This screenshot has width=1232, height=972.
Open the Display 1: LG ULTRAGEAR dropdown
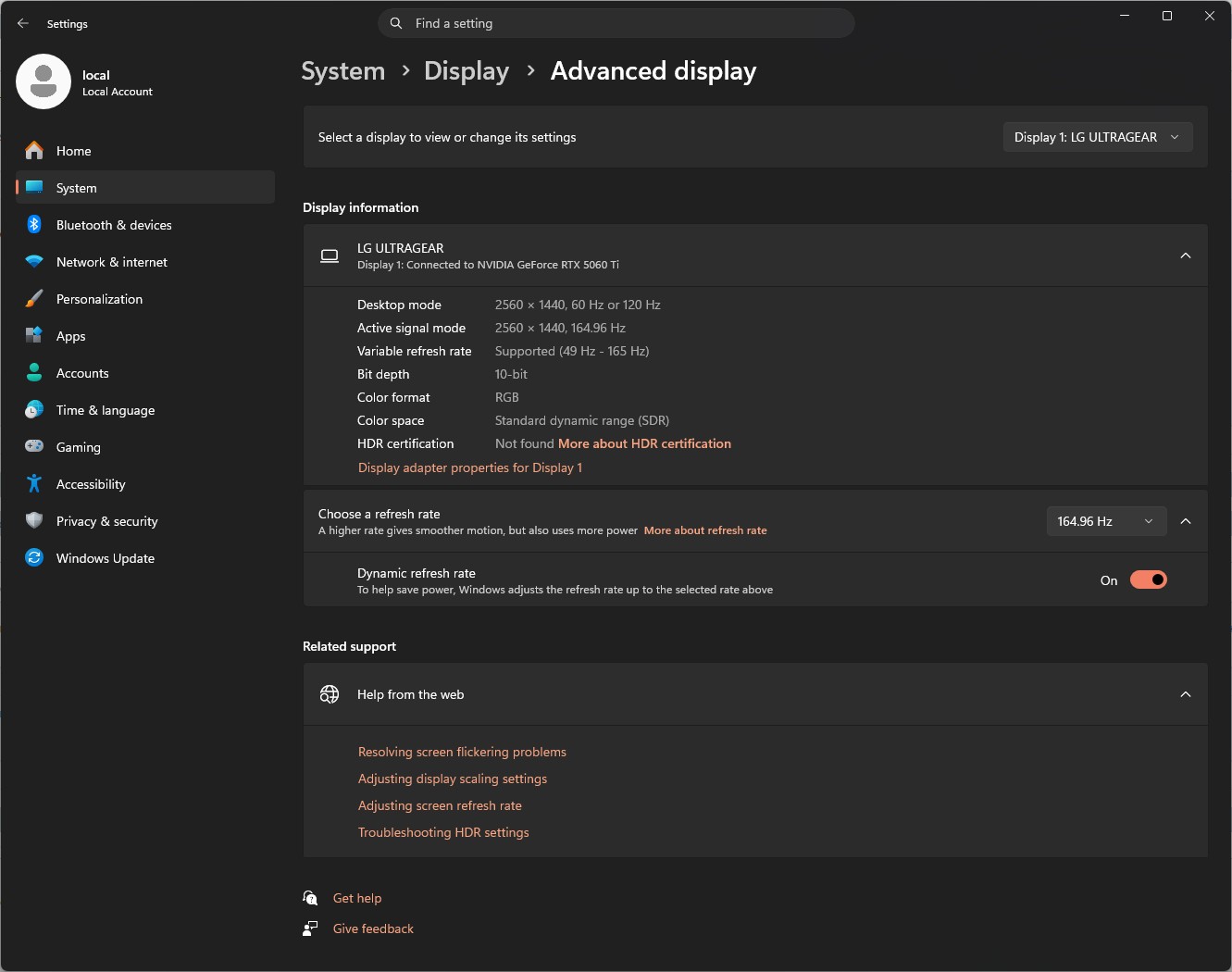[1098, 137]
